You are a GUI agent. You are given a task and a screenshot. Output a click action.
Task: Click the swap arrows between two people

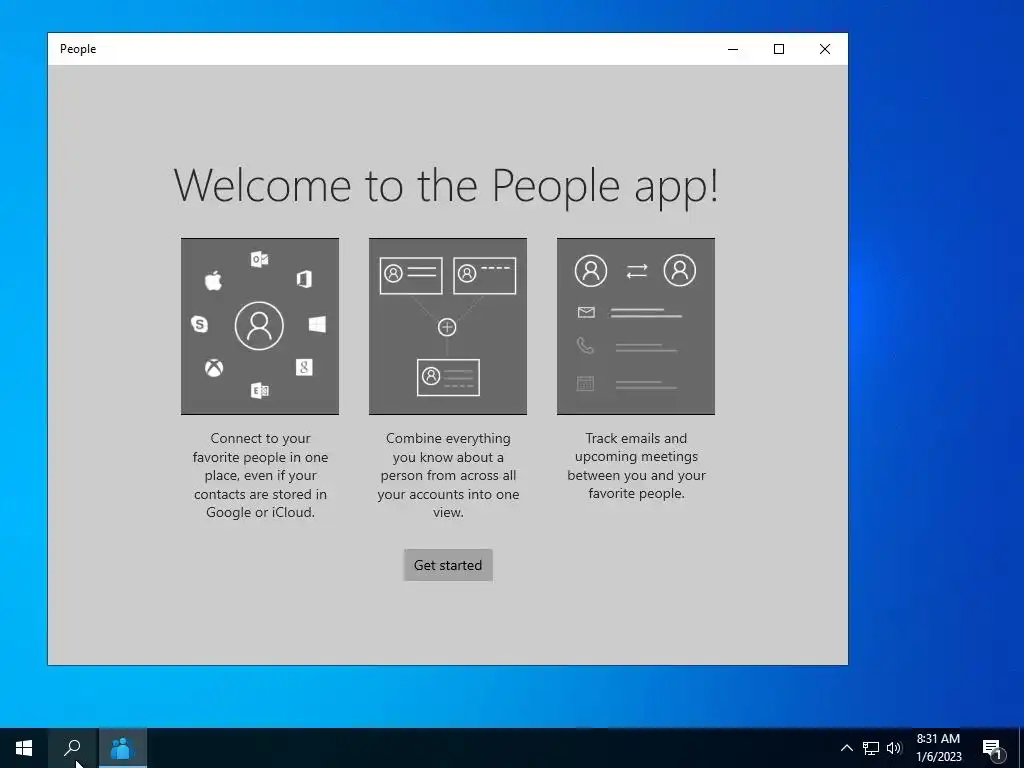tap(637, 270)
